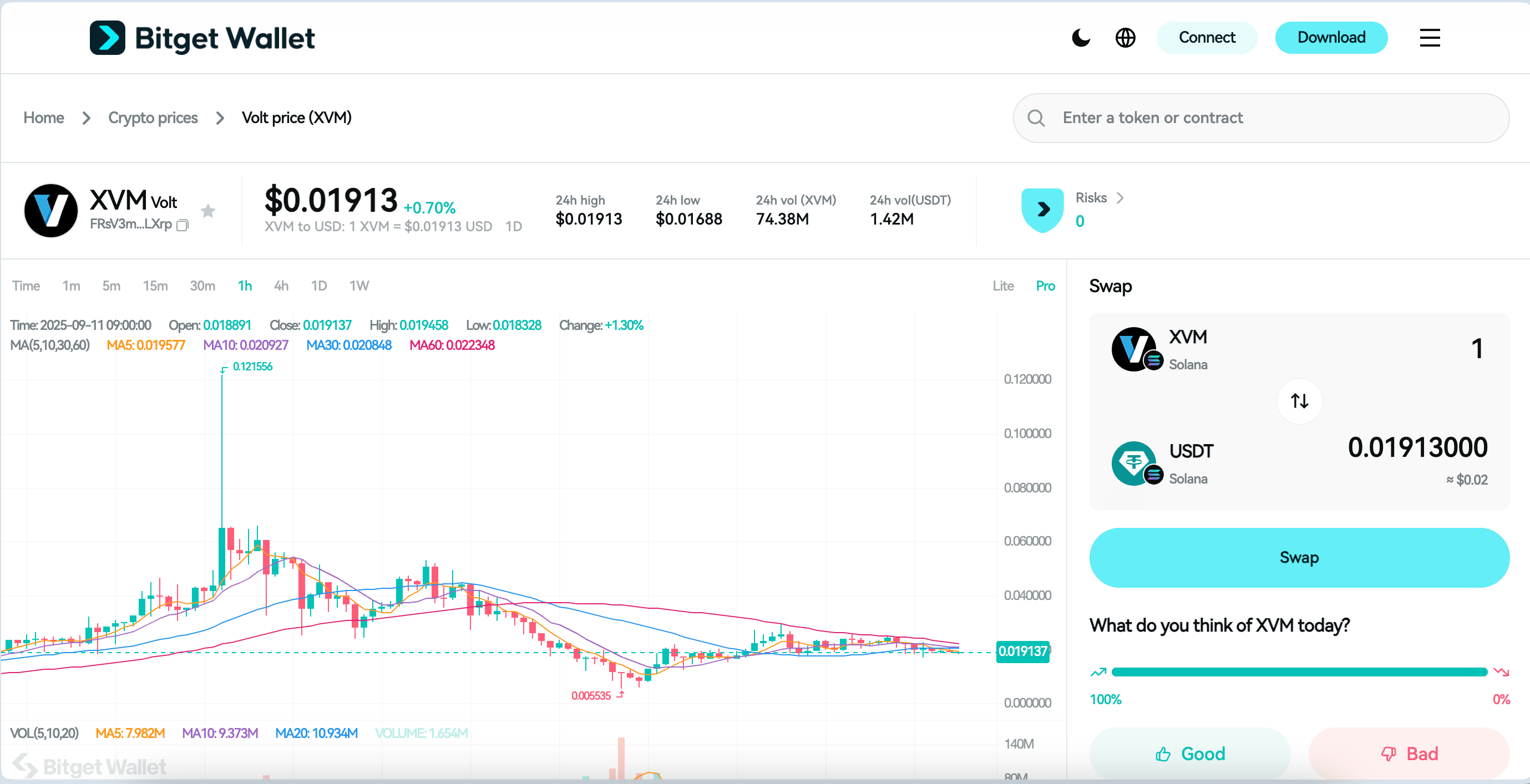This screenshot has height=784, width=1530.
Task: Switch chart to Pro mode
Action: click(x=1045, y=286)
